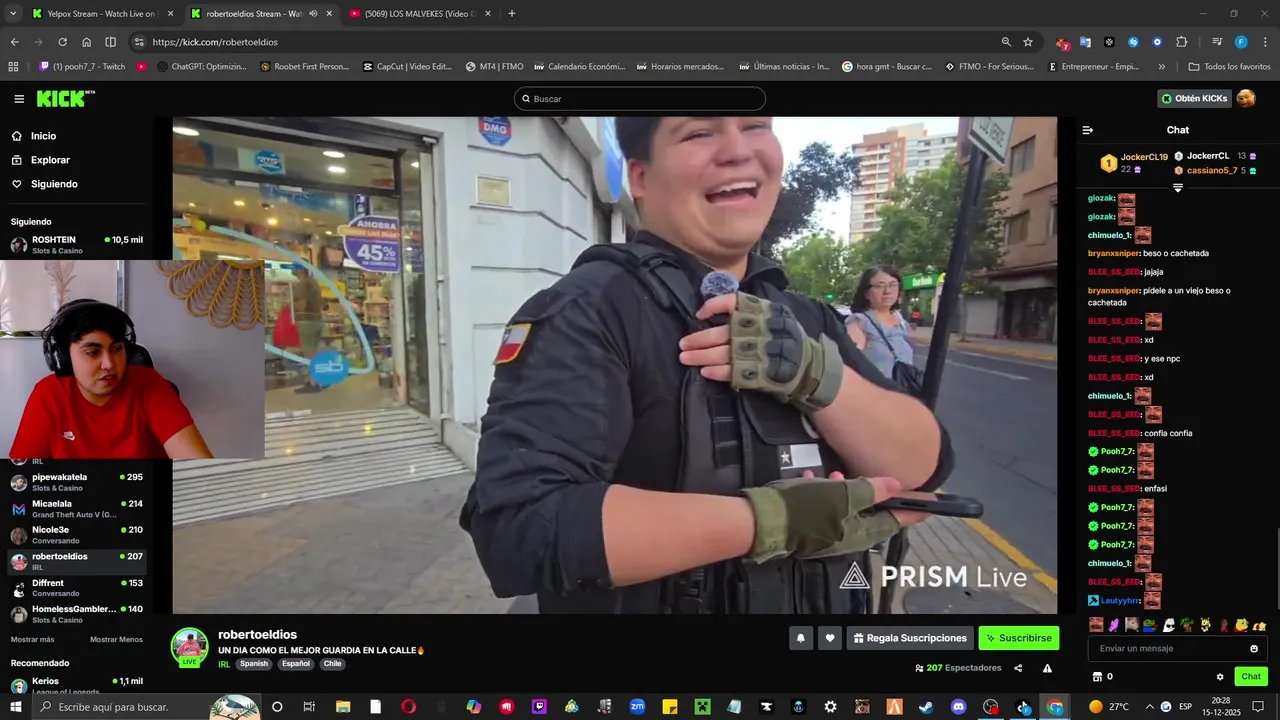Open Chrome apps grid in bookmarks bar

pos(13,67)
